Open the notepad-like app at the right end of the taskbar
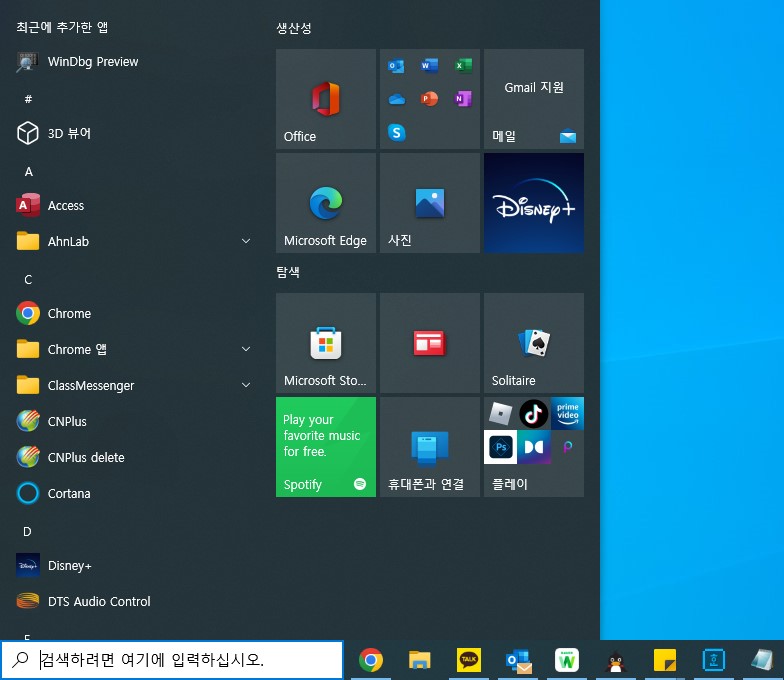The height and width of the screenshot is (680, 784). [762, 660]
